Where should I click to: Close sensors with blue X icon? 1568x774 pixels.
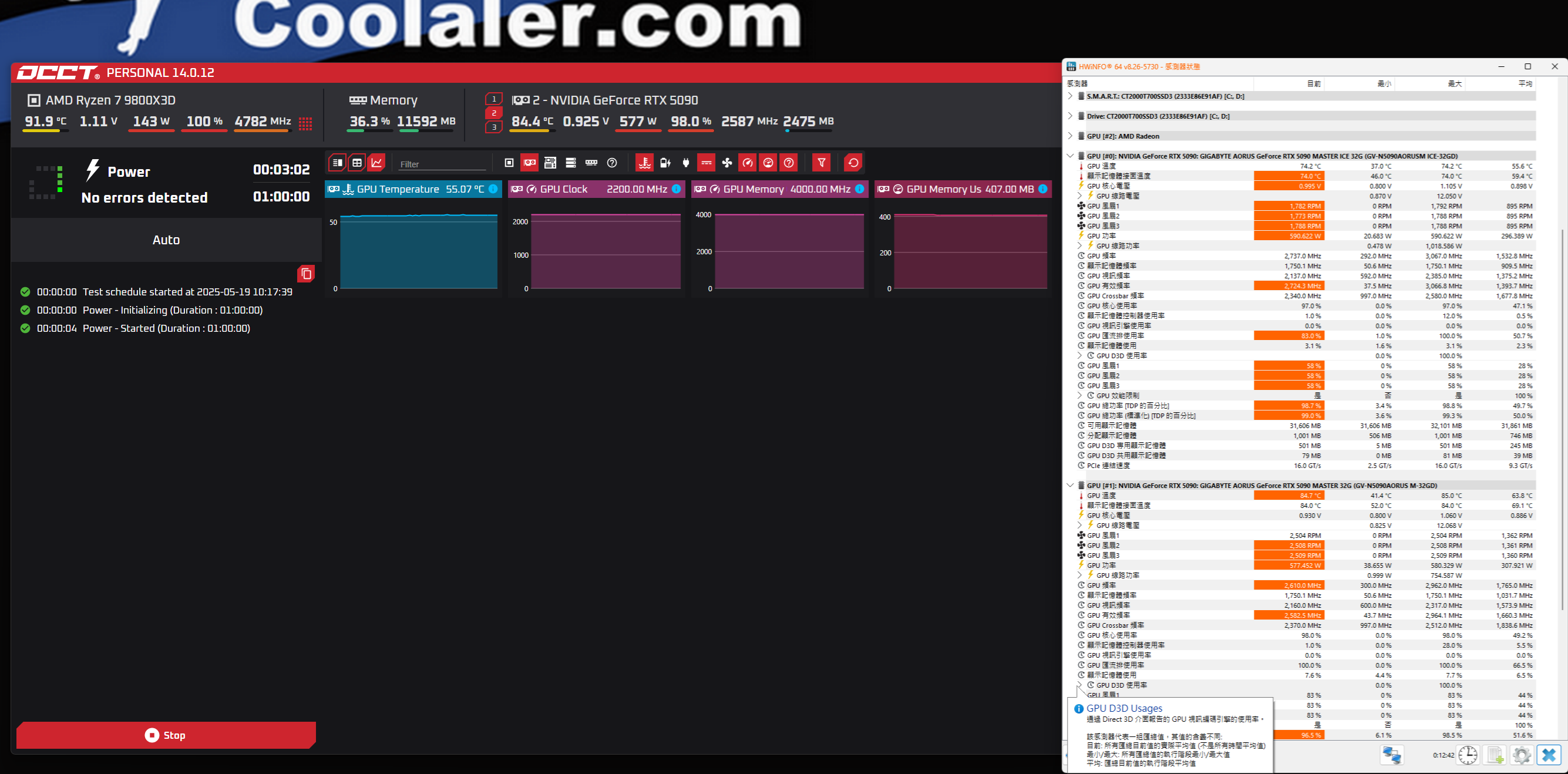[x=1549, y=755]
